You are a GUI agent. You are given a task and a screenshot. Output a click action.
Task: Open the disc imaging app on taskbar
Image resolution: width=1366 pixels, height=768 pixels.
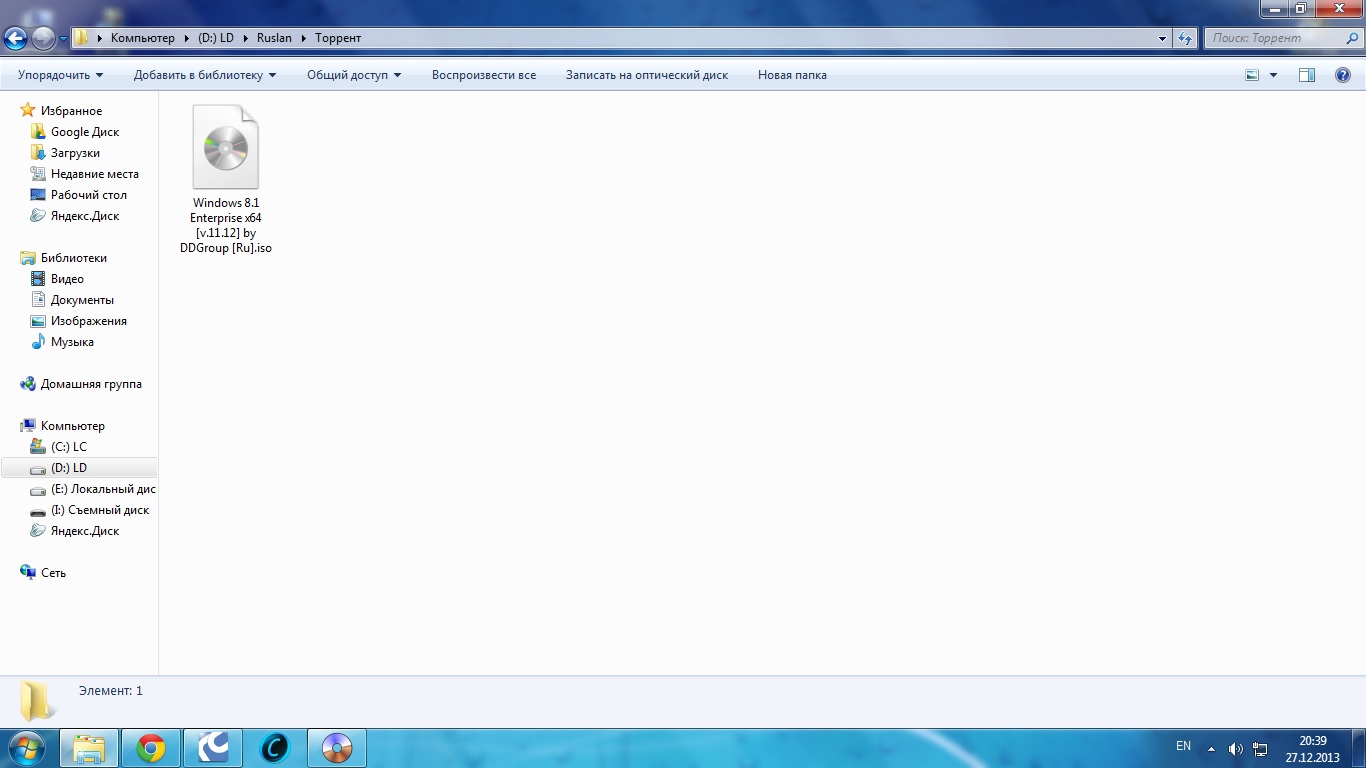tap(337, 748)
